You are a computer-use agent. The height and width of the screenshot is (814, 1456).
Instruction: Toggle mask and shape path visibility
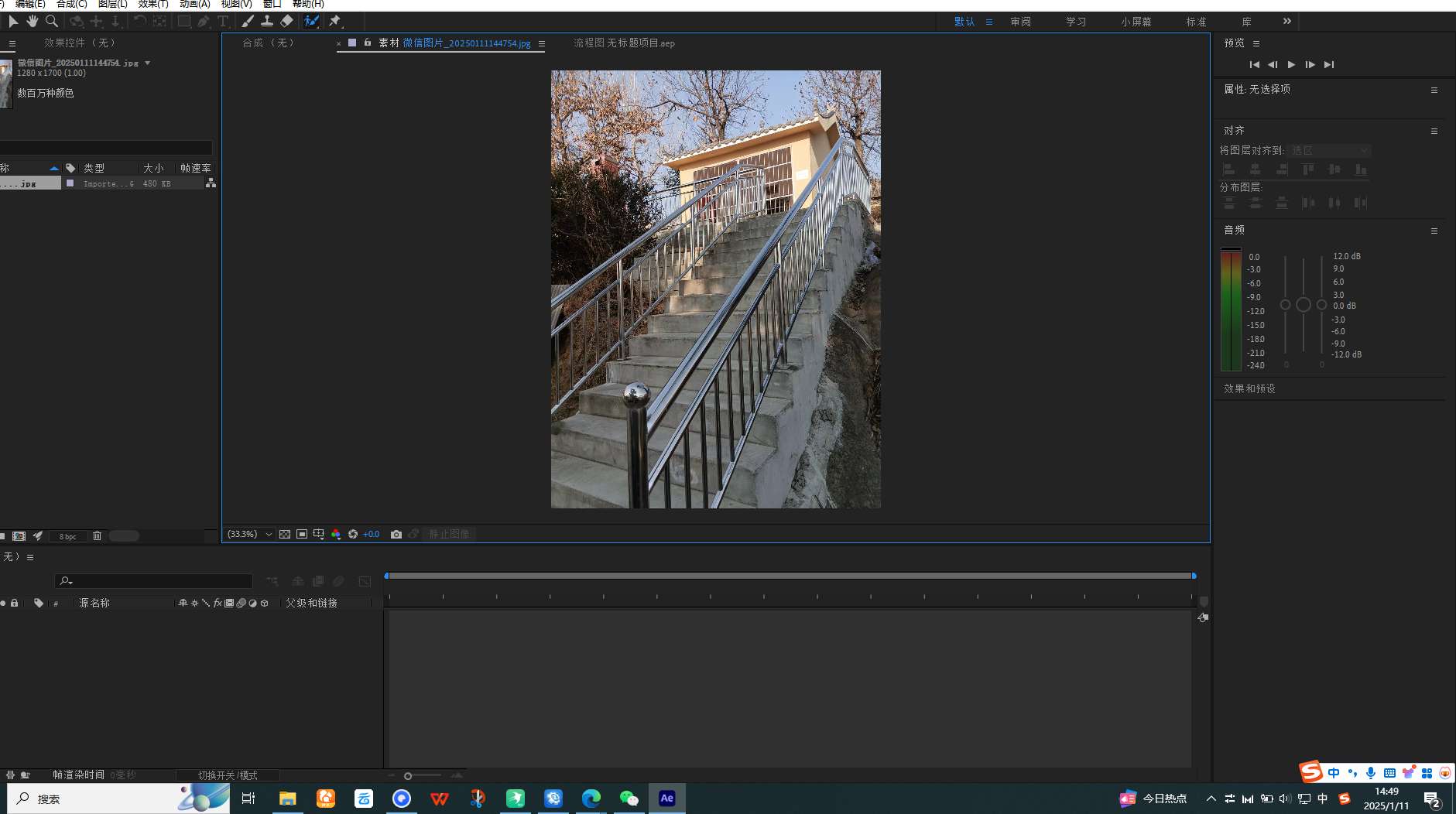[302, 534]
